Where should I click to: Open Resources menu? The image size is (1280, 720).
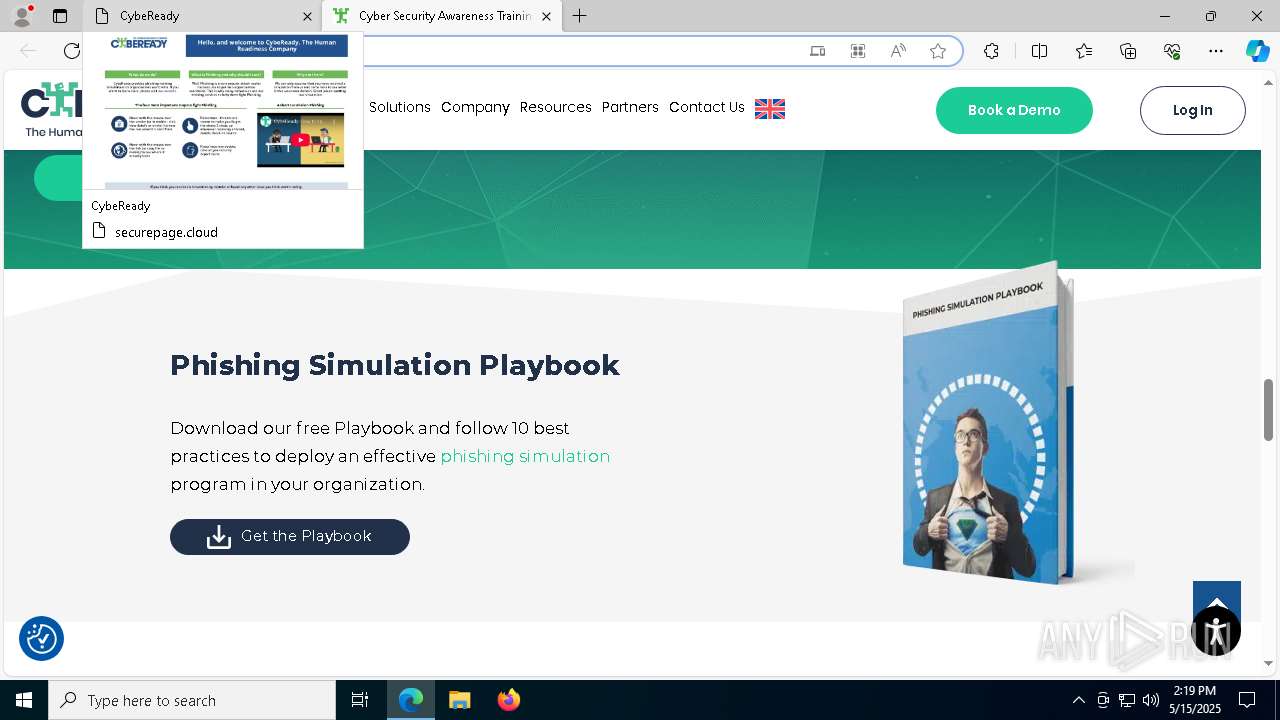point(555,107)
